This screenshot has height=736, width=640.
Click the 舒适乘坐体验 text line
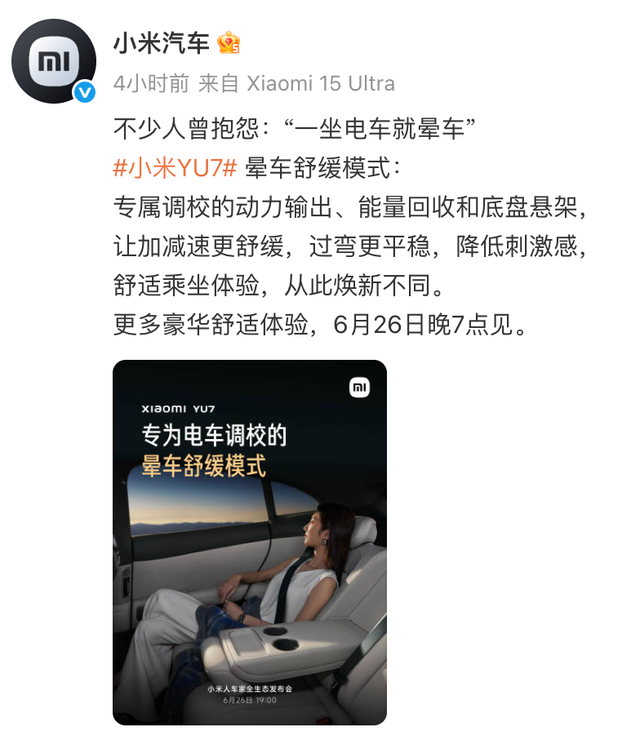(x=278, y=285)
